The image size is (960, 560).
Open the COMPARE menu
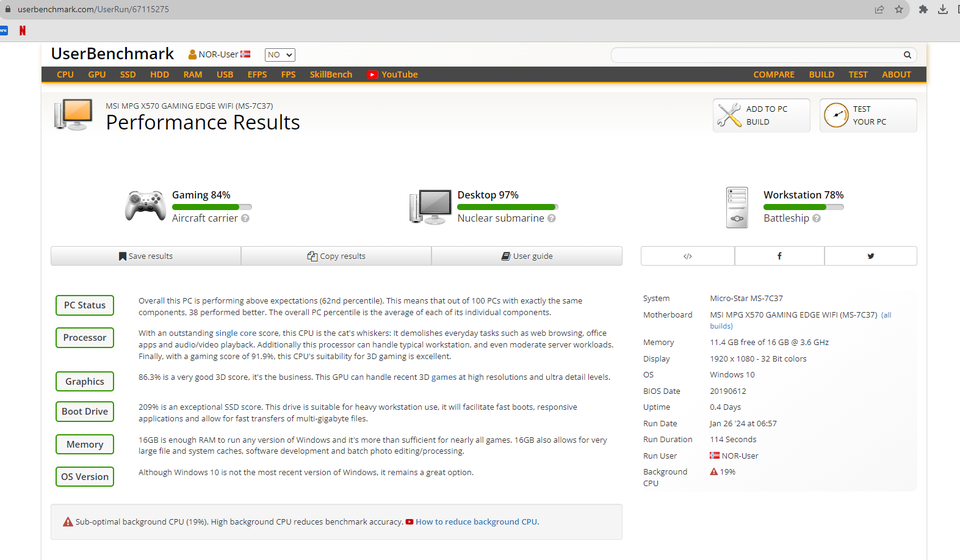[x=774, y=75]
